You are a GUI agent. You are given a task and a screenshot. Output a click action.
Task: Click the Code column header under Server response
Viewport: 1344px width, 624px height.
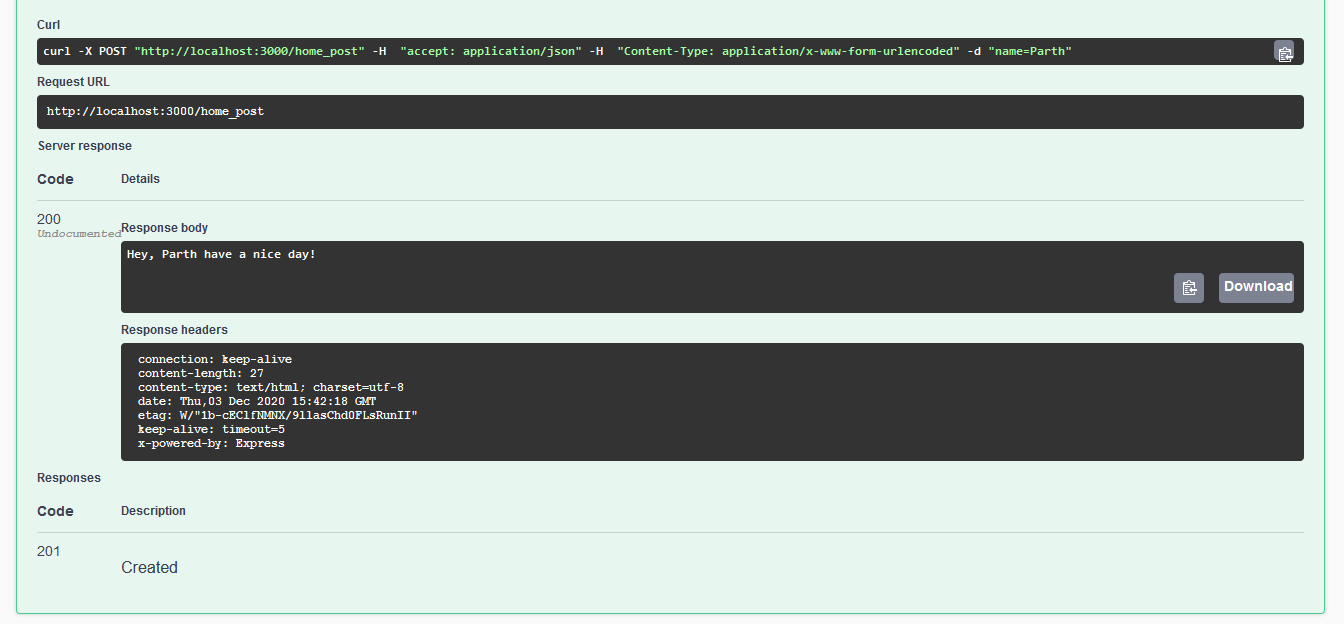(x=54, y=179)
